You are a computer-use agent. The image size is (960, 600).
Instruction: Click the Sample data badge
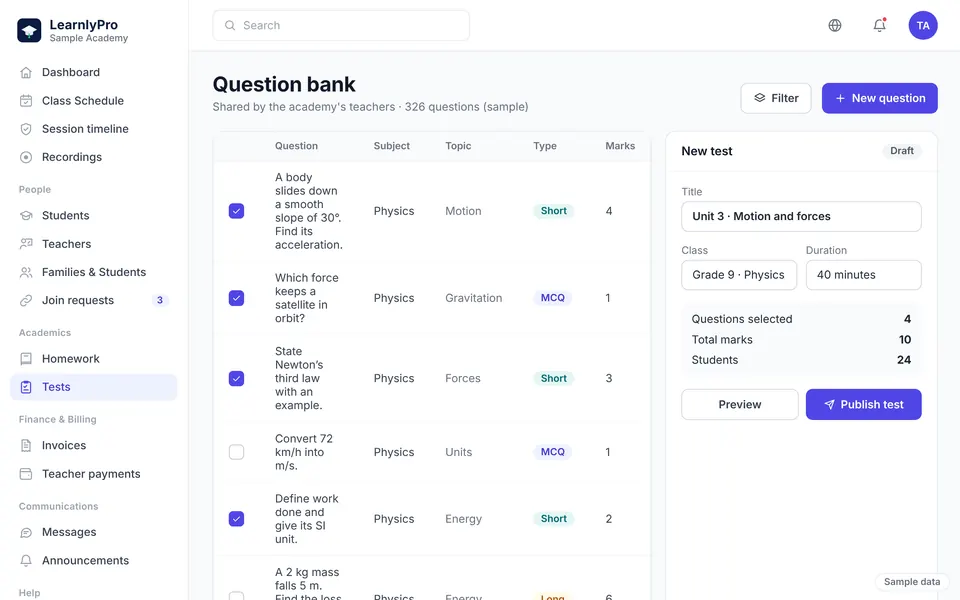coord(912,582)
